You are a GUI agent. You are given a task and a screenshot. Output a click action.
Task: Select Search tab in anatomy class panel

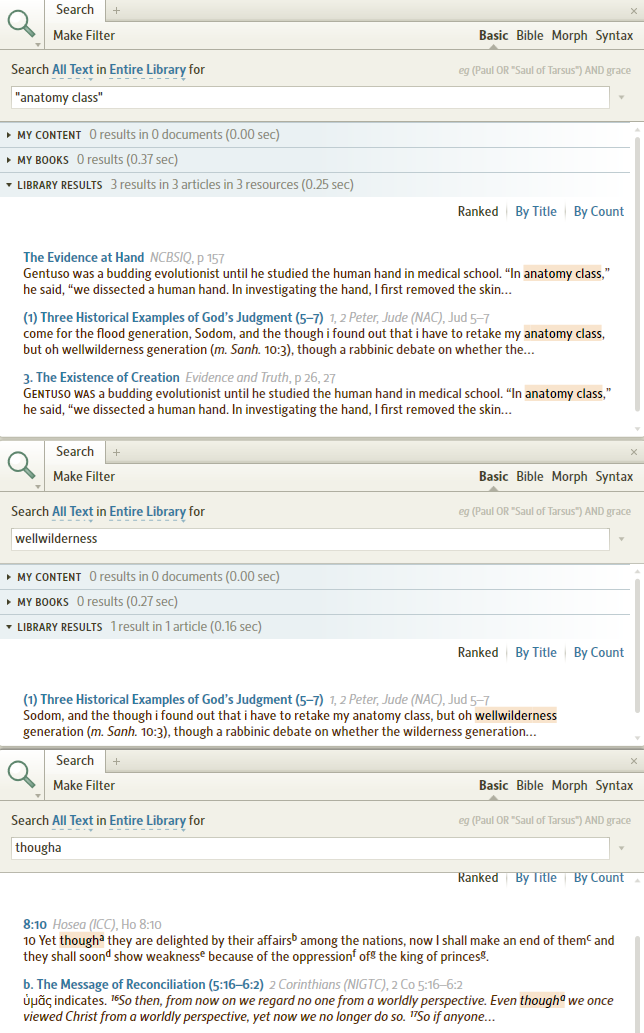click(x=74, y=10)
